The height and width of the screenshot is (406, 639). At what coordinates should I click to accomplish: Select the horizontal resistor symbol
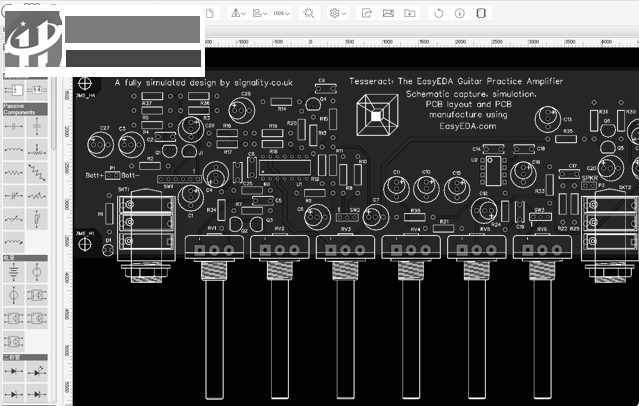13,172
